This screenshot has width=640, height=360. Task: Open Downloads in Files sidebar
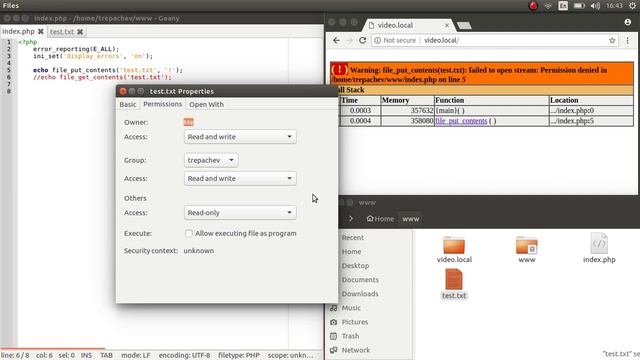point(360,294)
